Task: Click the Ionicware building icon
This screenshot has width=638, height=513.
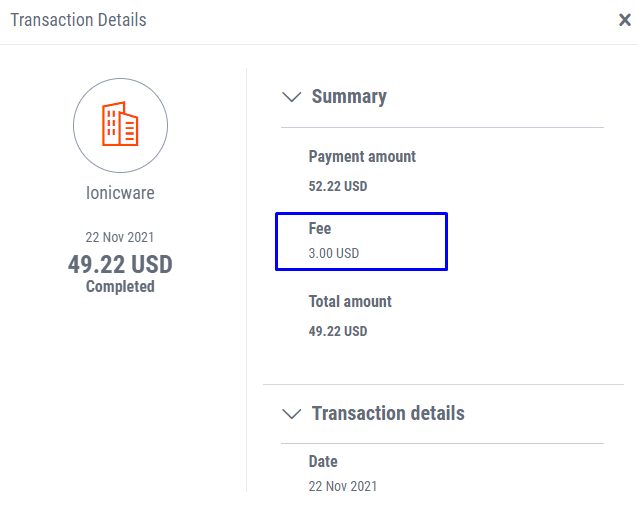Action: [120, 124]
